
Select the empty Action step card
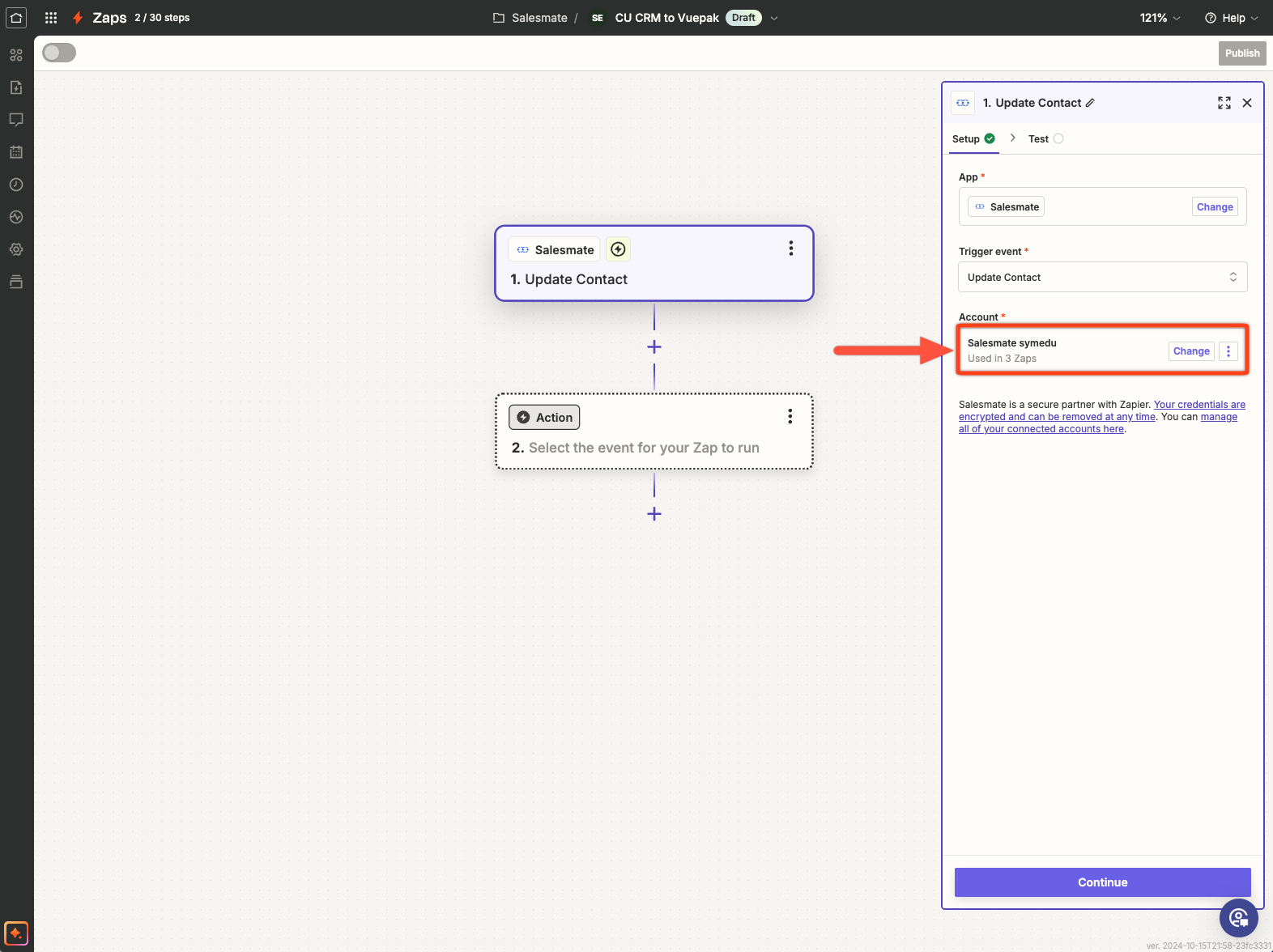click(654, 431)
